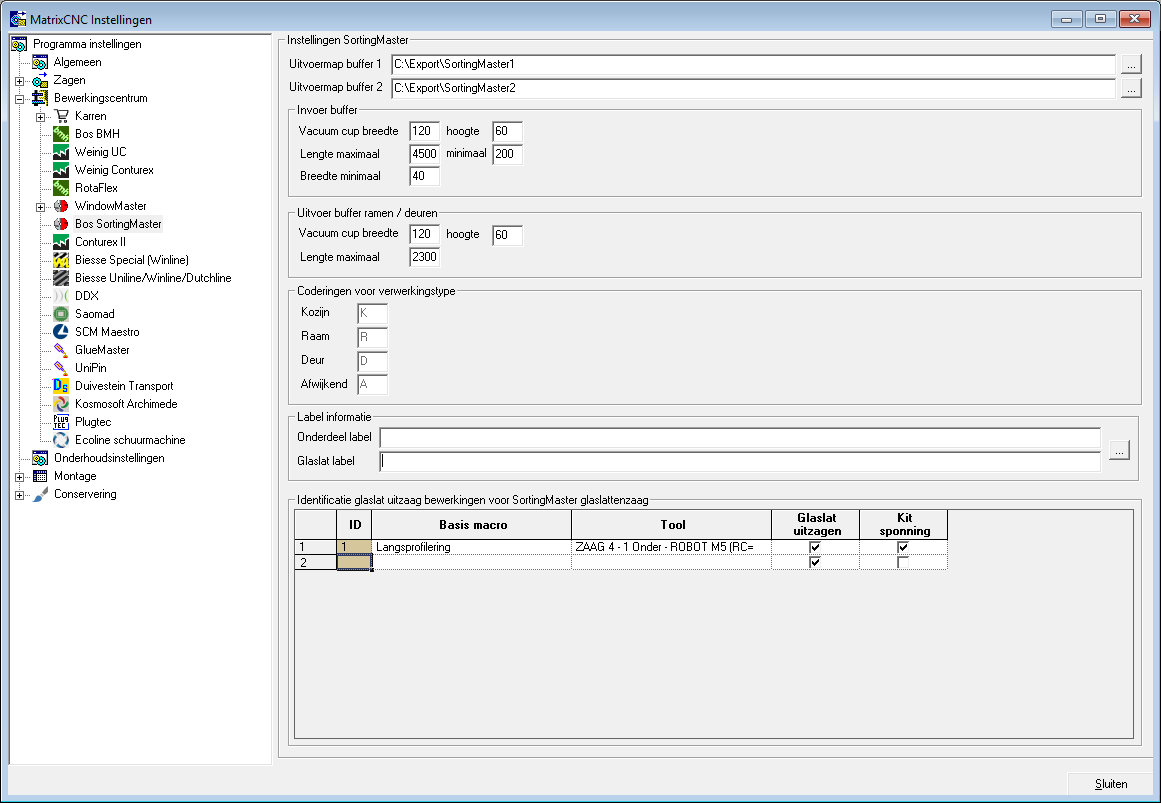Collapse the Bewerkingscentrum tree node
1161x803 pixels.
point(19,99)
